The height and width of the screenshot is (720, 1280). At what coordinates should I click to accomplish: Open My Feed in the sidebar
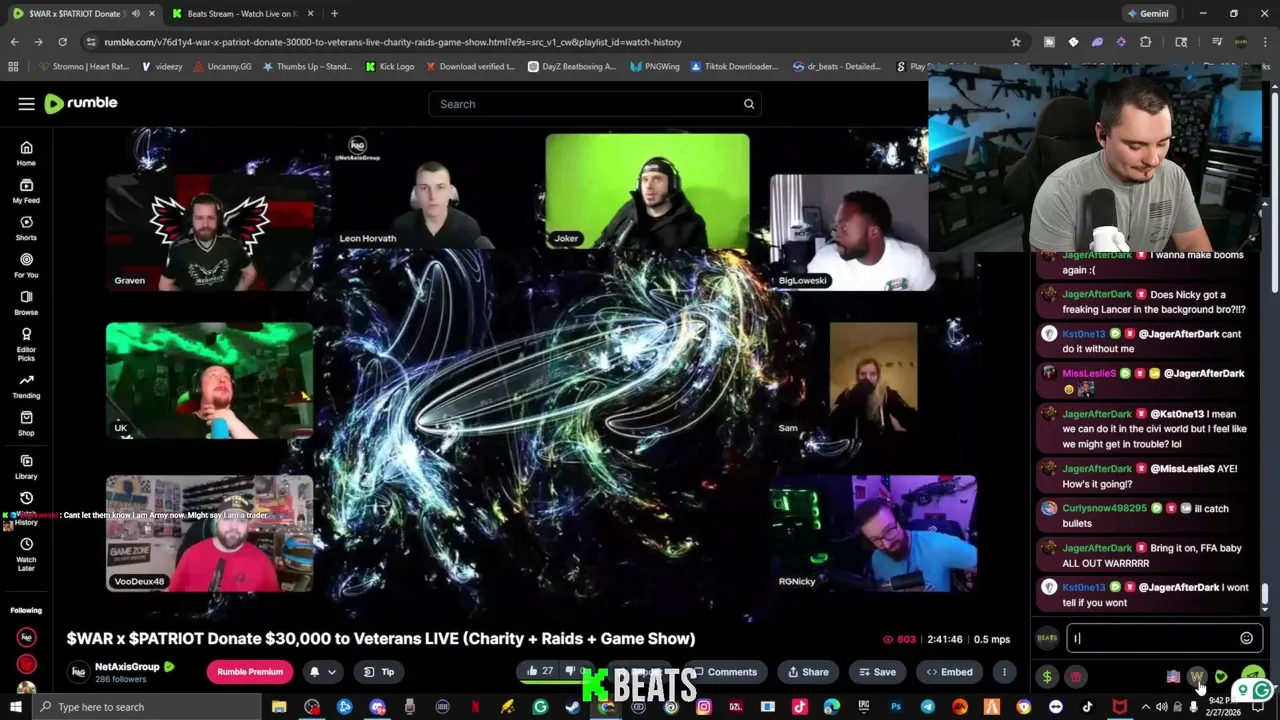26,191
